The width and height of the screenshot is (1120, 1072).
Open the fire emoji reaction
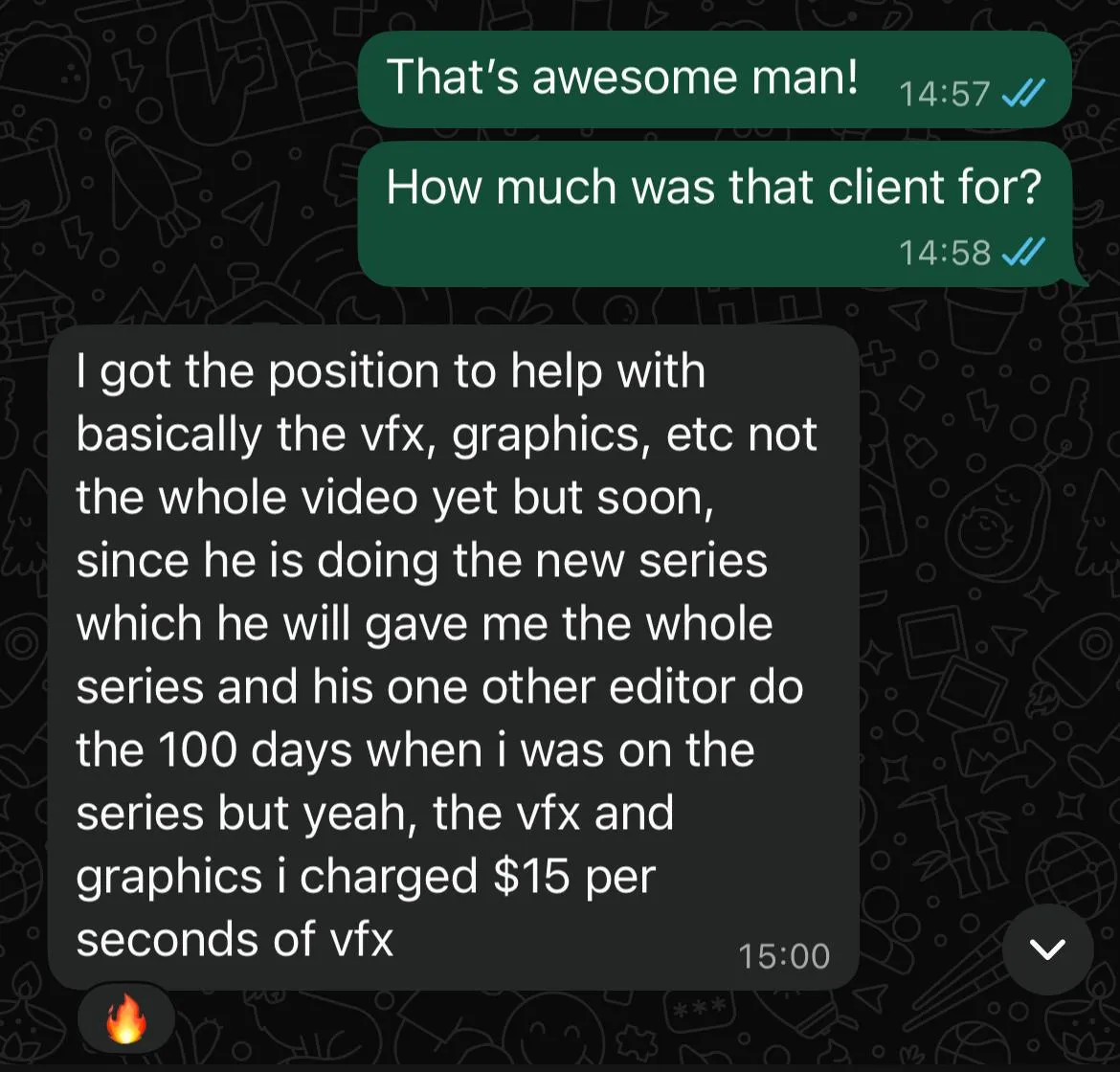(x=125, y=1019)
